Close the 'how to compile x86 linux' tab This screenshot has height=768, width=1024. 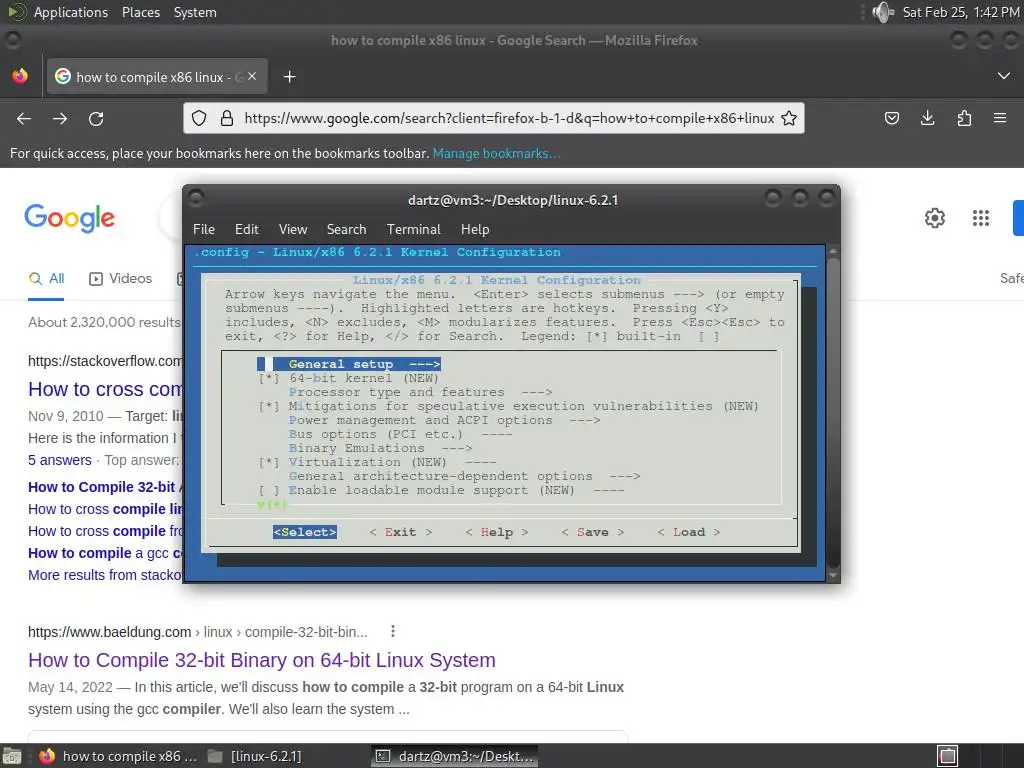[x=252, y=76]
